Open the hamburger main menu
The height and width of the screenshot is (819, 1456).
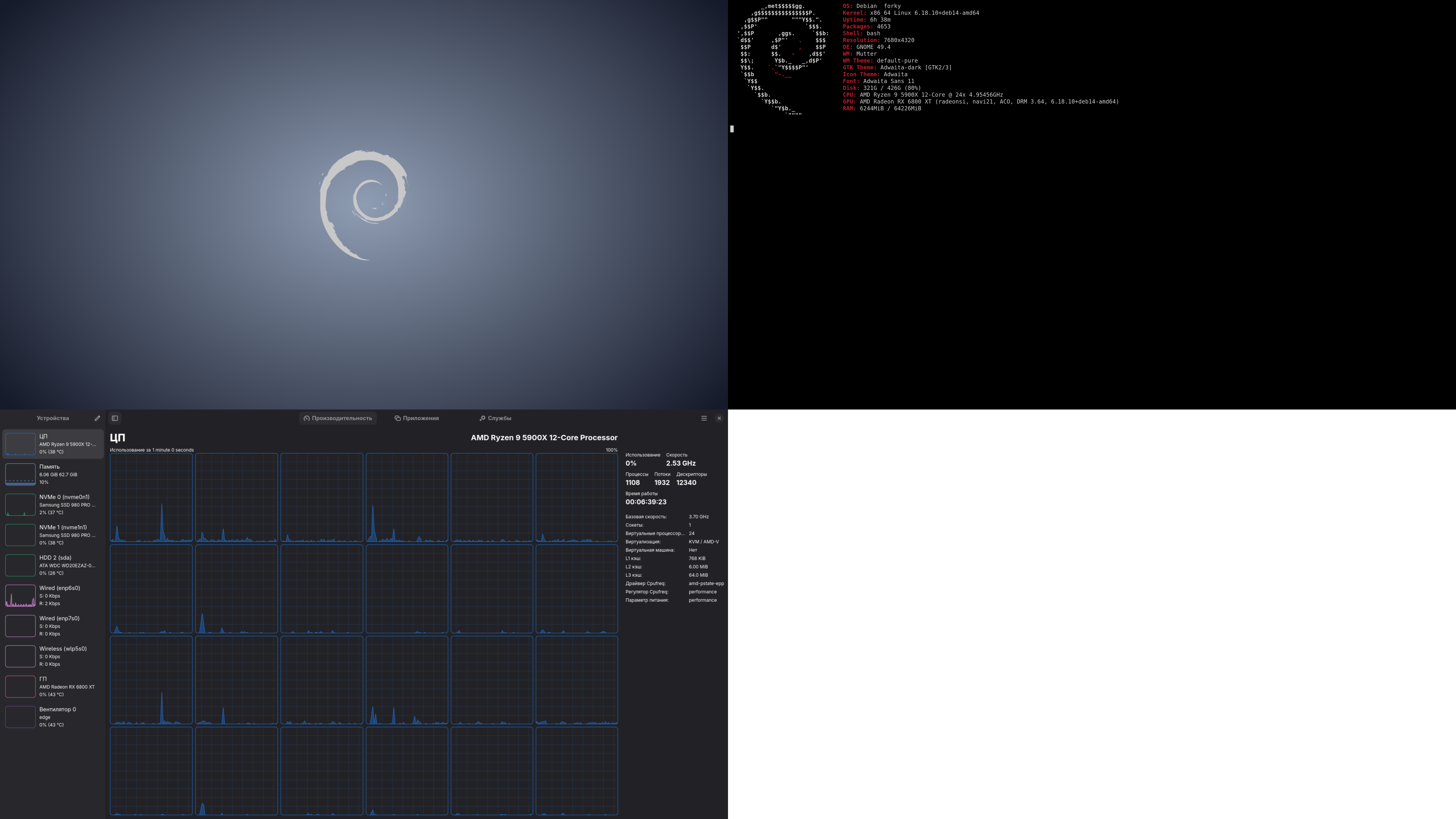pyautogui.click(x=704, y=418)
